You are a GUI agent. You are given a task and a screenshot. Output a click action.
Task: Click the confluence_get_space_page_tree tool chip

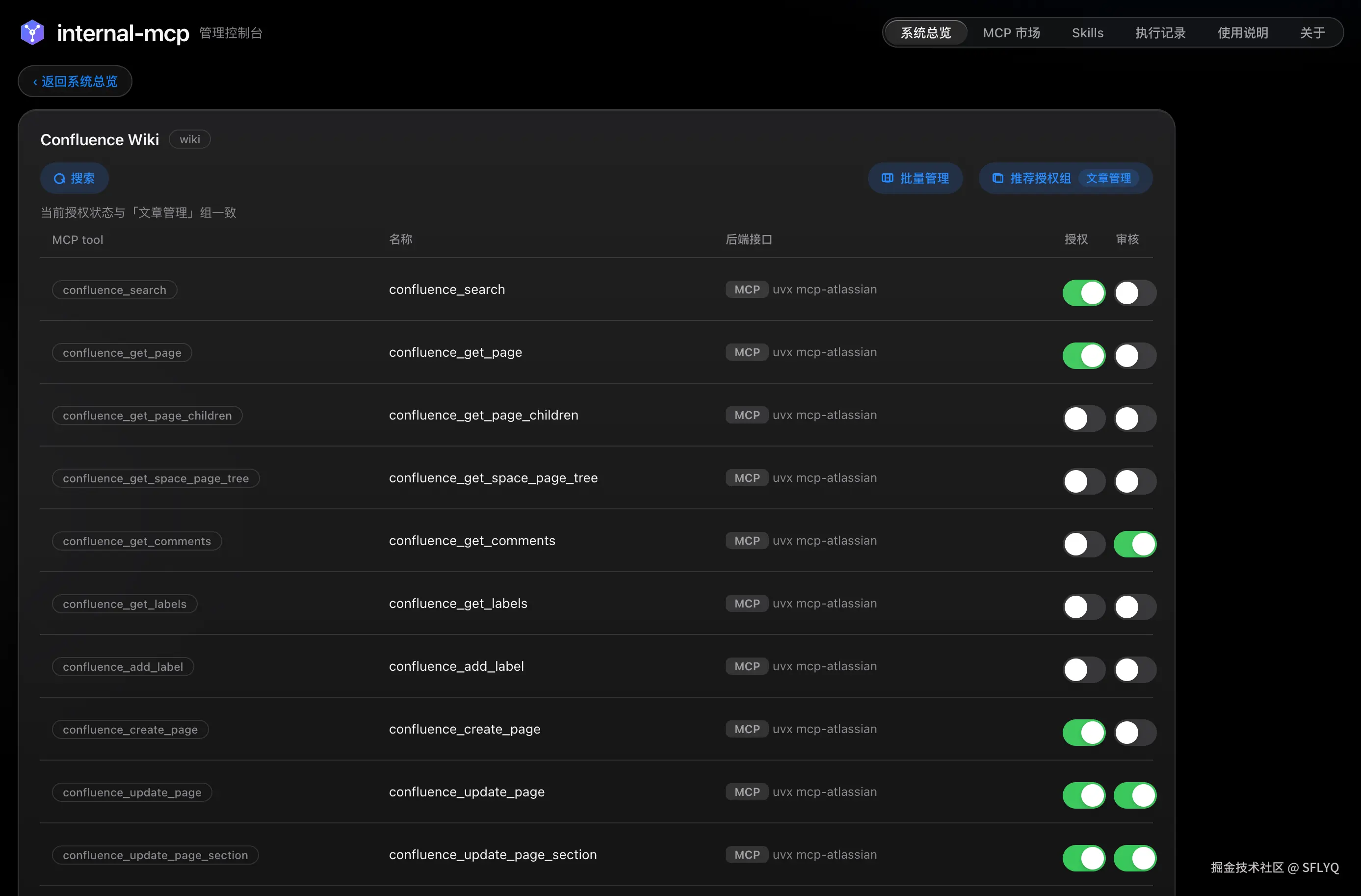pyautogui.click(x=156, y=478)
